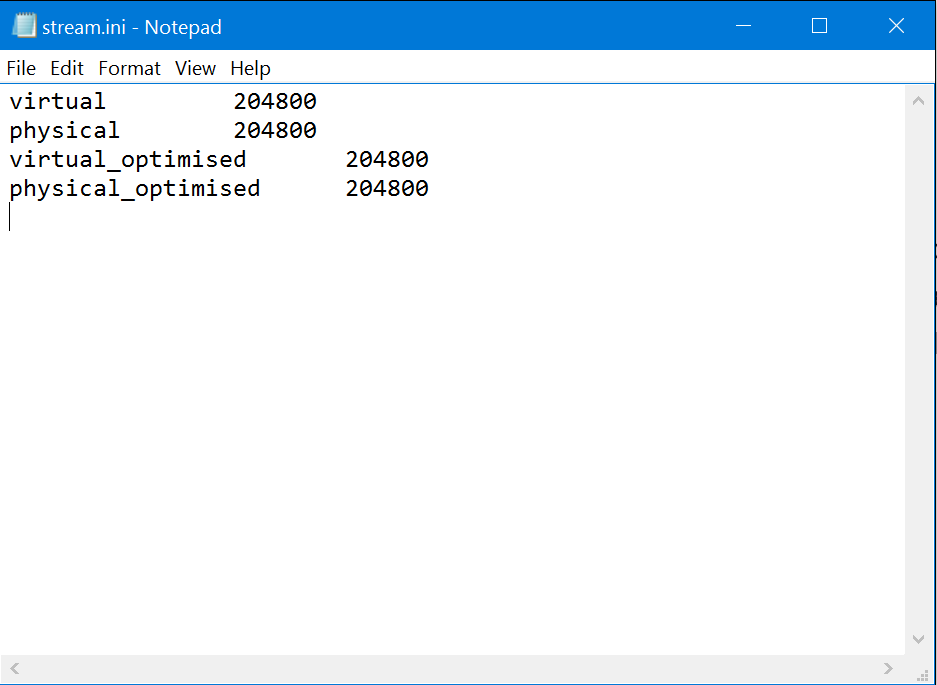Click the Notepad icon in title bar
Image resolution: width=937 pixels, height=685 pixels.
tap(24, 26)
